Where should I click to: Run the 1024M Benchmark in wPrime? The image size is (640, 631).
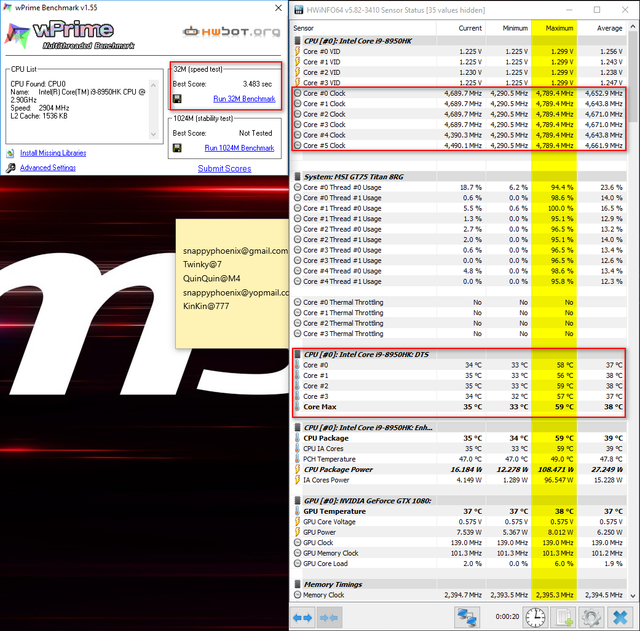tap(239, 148)
